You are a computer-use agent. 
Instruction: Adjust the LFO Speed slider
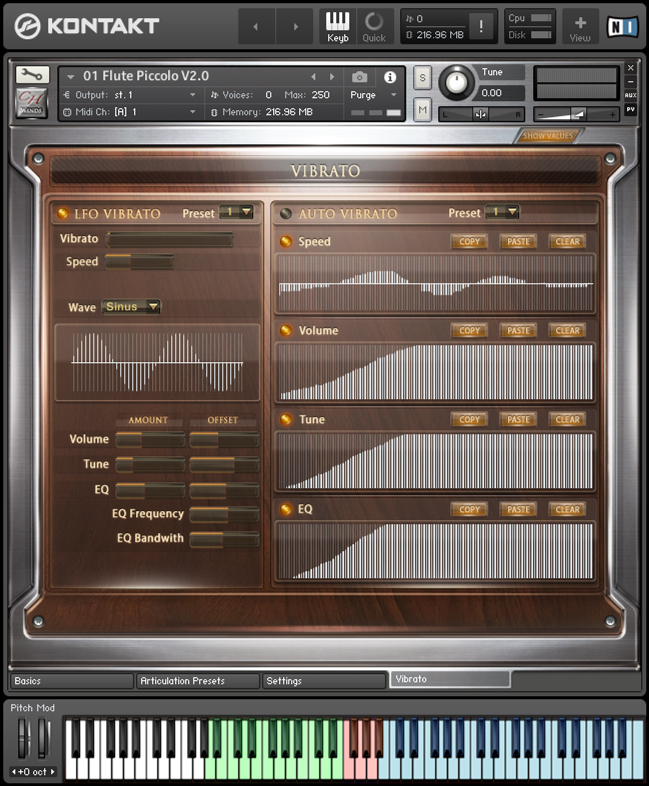[x=139, y=262]
